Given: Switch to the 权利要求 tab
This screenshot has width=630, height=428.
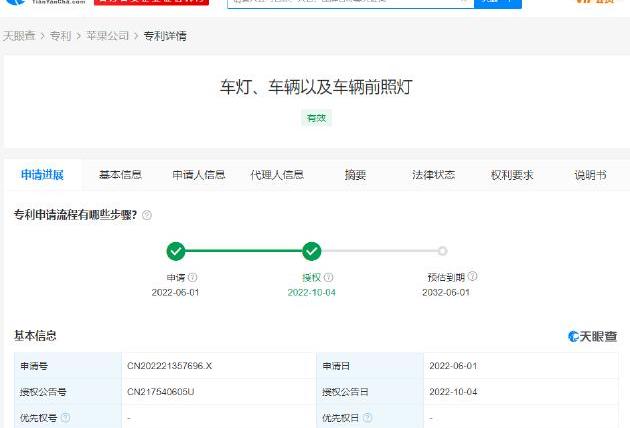Looking at the screenshot, I should coord(511,175).
